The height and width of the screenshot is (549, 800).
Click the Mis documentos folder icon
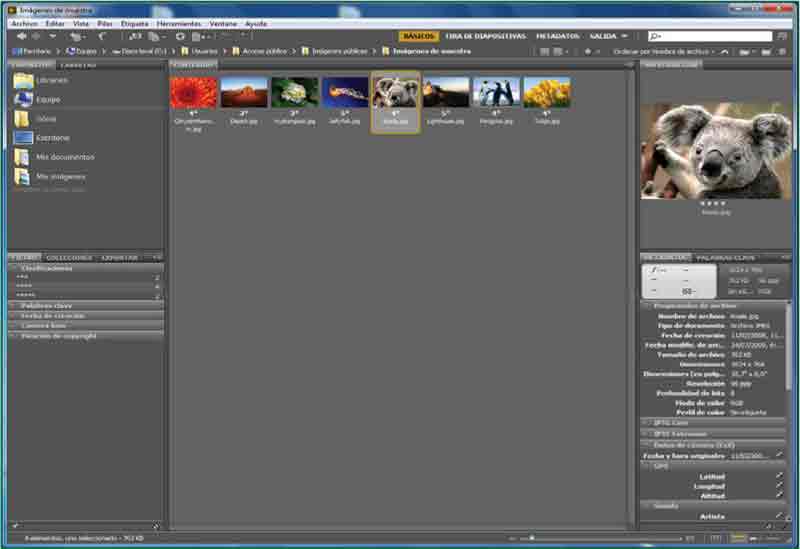coord(22,157)
